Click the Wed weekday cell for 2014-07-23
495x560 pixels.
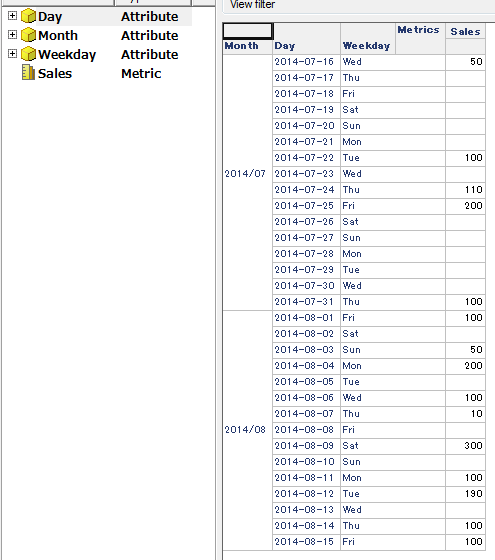pos(393,174)
